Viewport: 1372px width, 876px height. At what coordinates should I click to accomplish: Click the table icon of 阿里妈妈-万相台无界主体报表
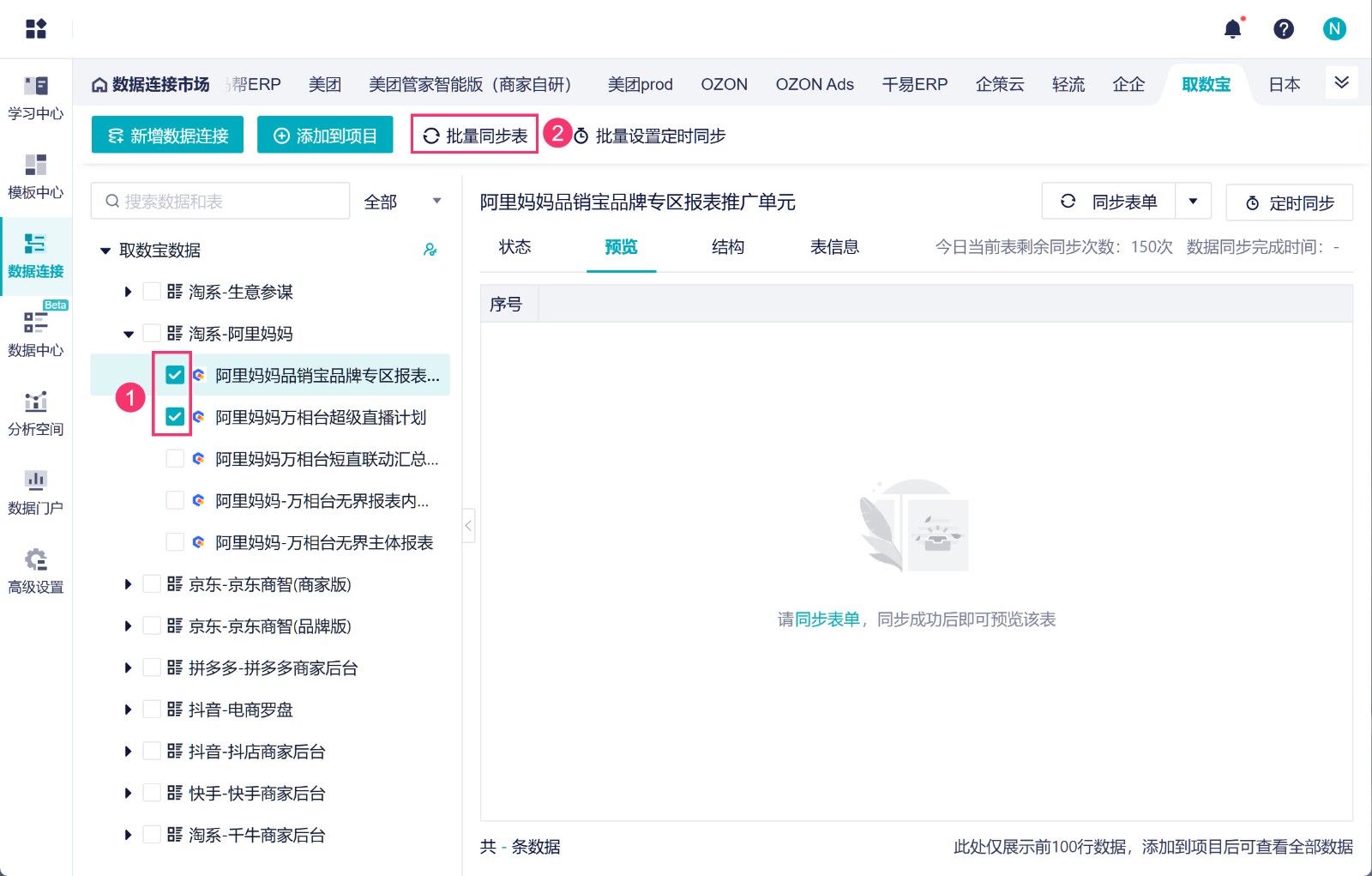[199, 542]
